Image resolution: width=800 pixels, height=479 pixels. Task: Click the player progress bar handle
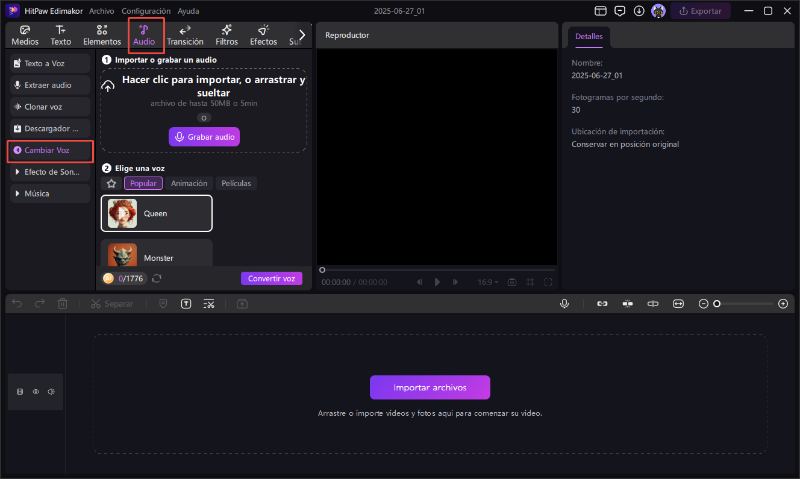coord(322,270)
